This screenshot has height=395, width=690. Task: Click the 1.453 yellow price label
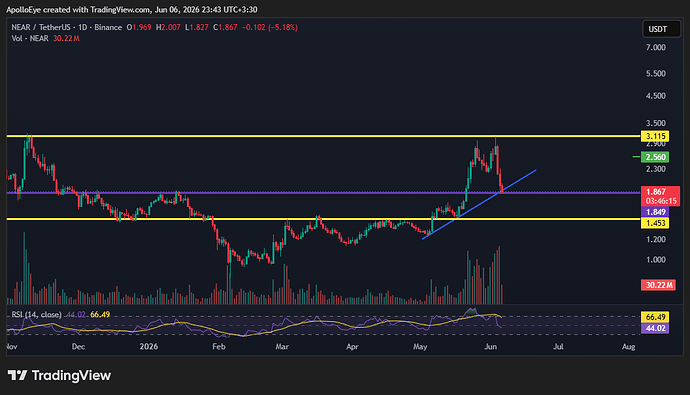tap(655, 223)
